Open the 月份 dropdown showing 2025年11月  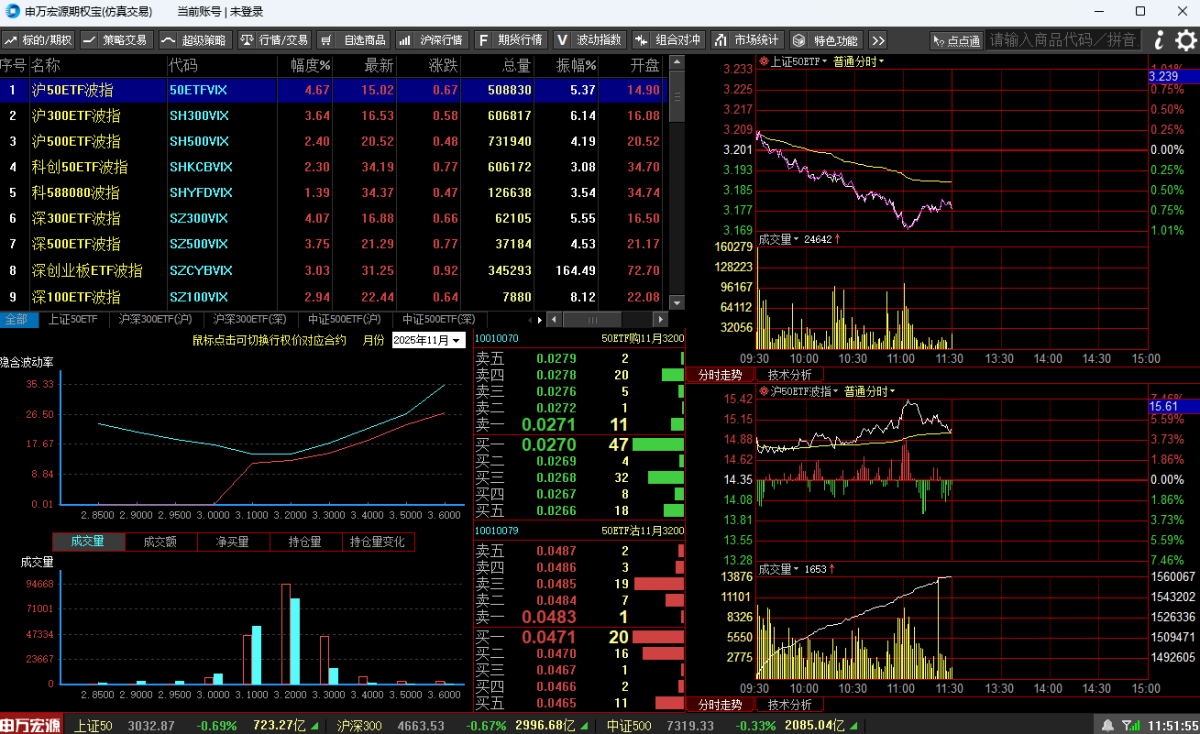pyautogui.click(x=428, y=340)
